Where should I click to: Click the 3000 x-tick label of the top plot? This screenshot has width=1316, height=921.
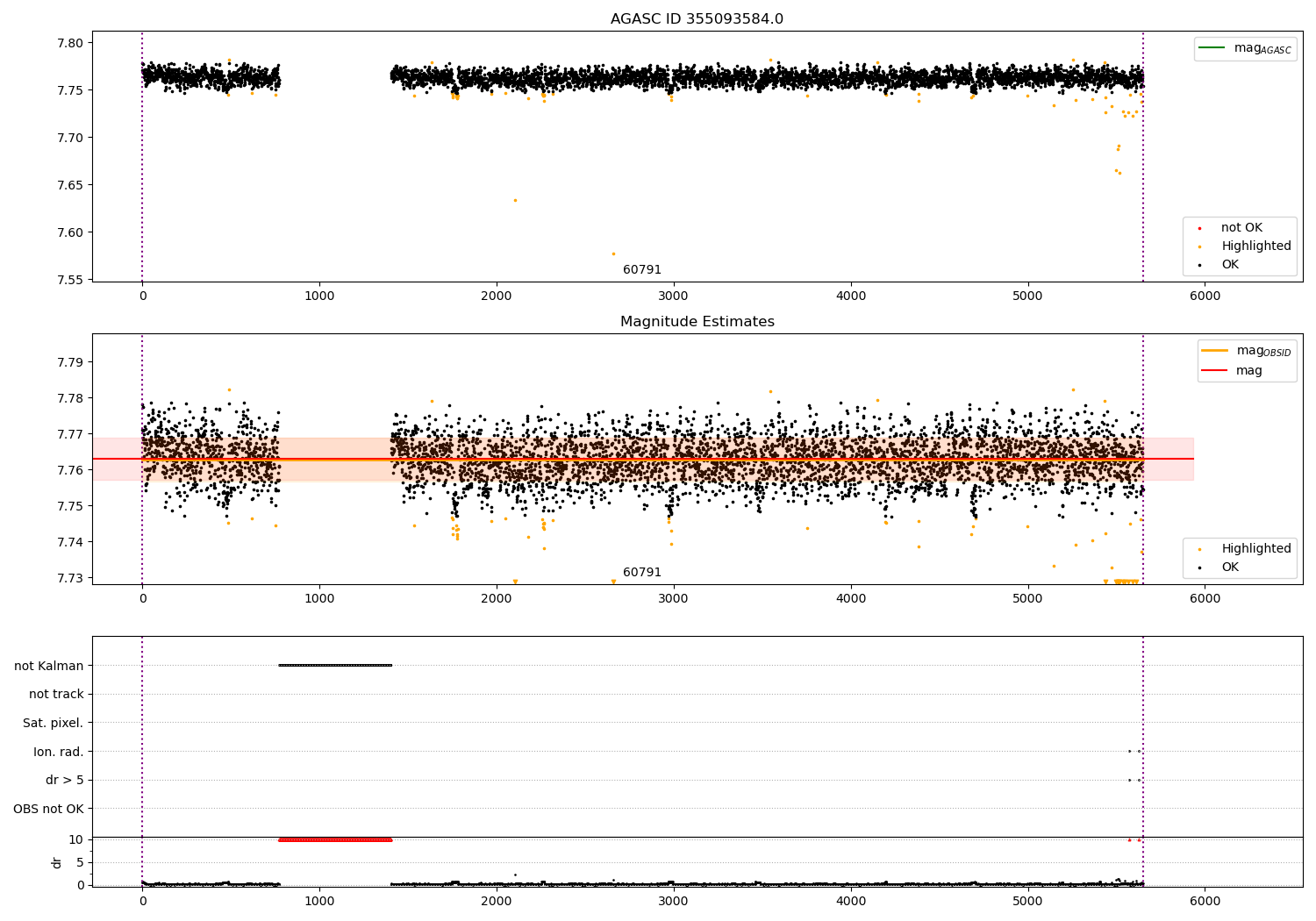pyautogui.click(x=674, y=296)
